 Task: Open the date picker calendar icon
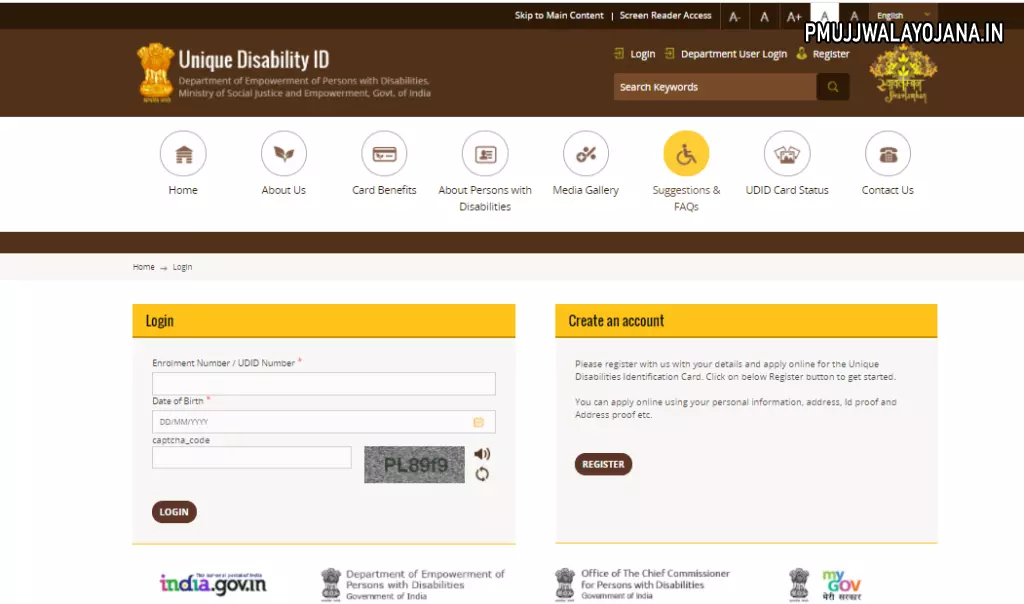pos(478,422)
